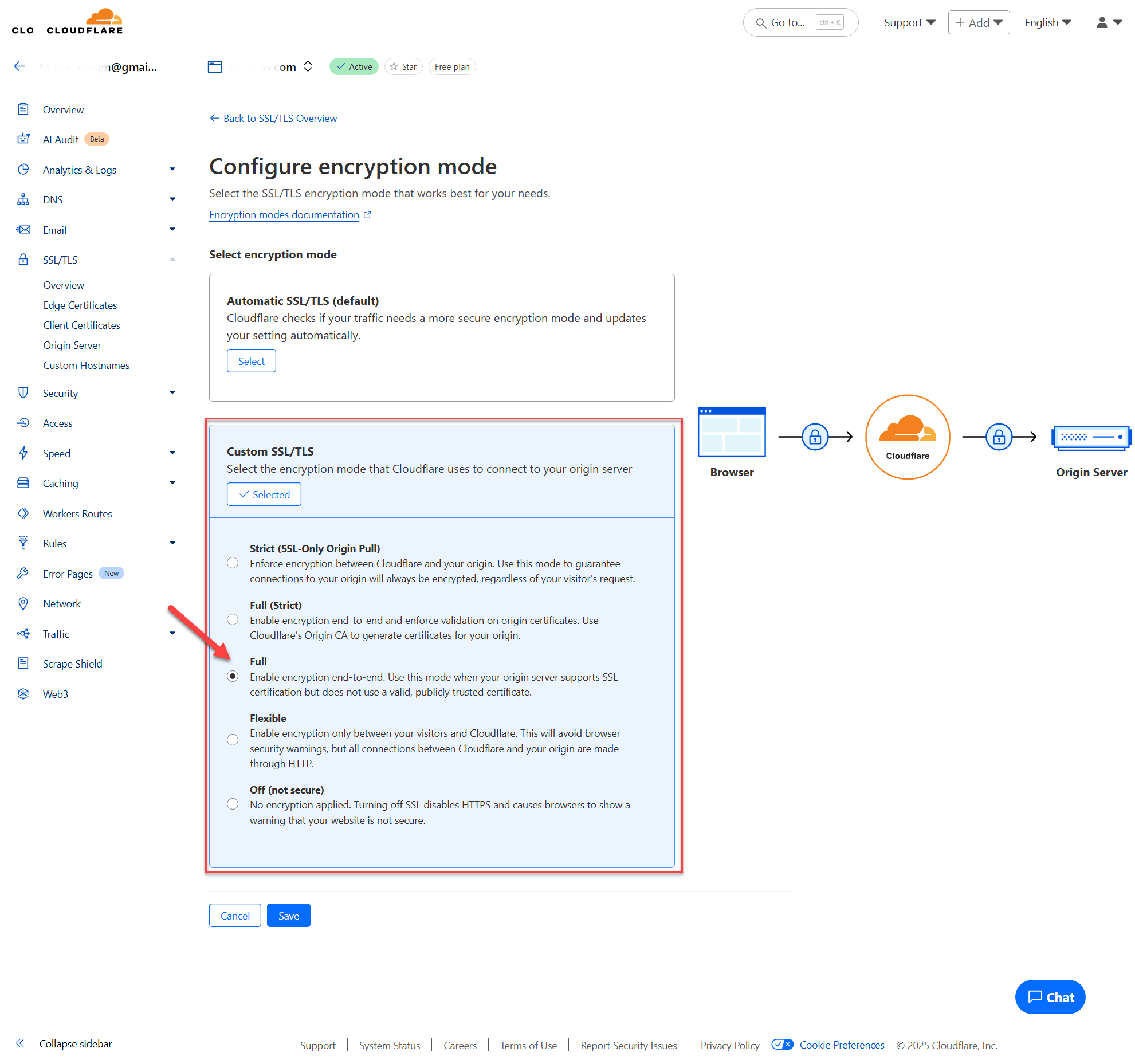Open Terms of Use footer link
Image resolution: width=1135 pixels, height=1064 pixels.
(528, 1045)
